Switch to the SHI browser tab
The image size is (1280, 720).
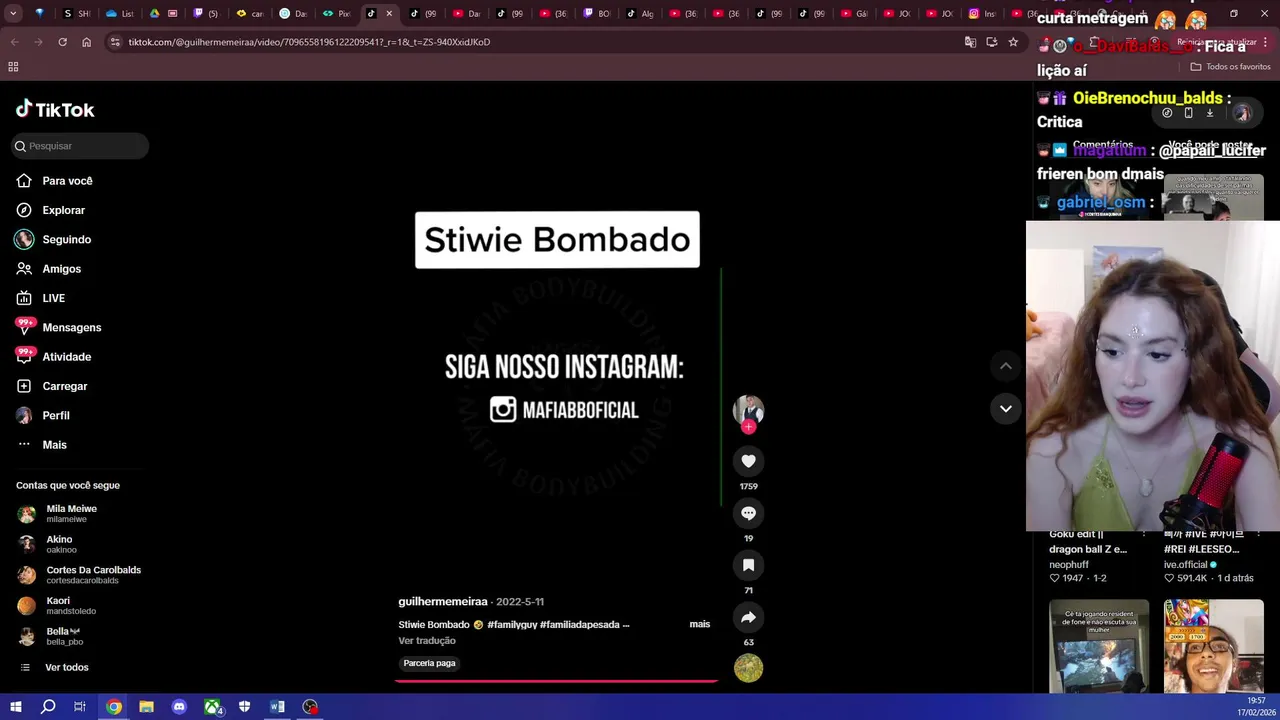pyautogui.click(x=77, y=14)
